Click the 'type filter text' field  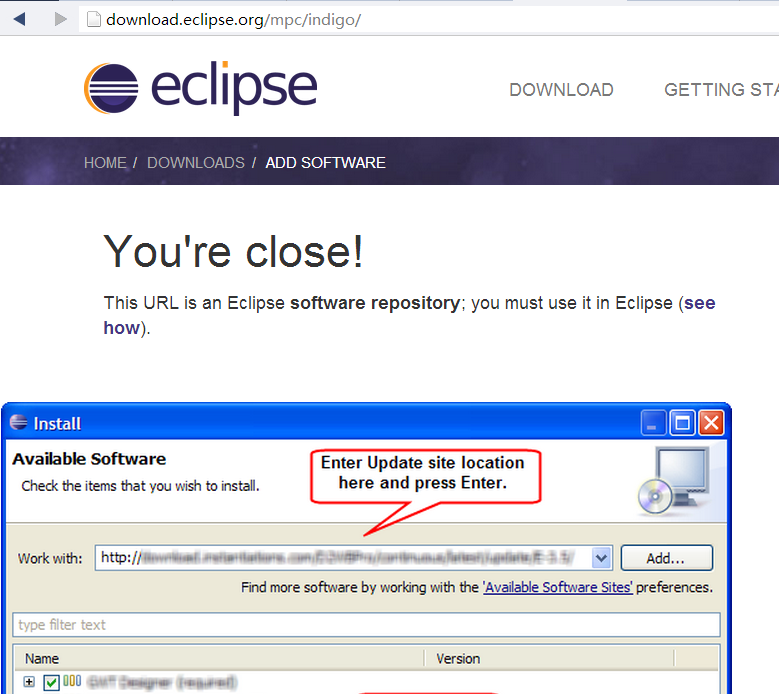click(366, 625)
